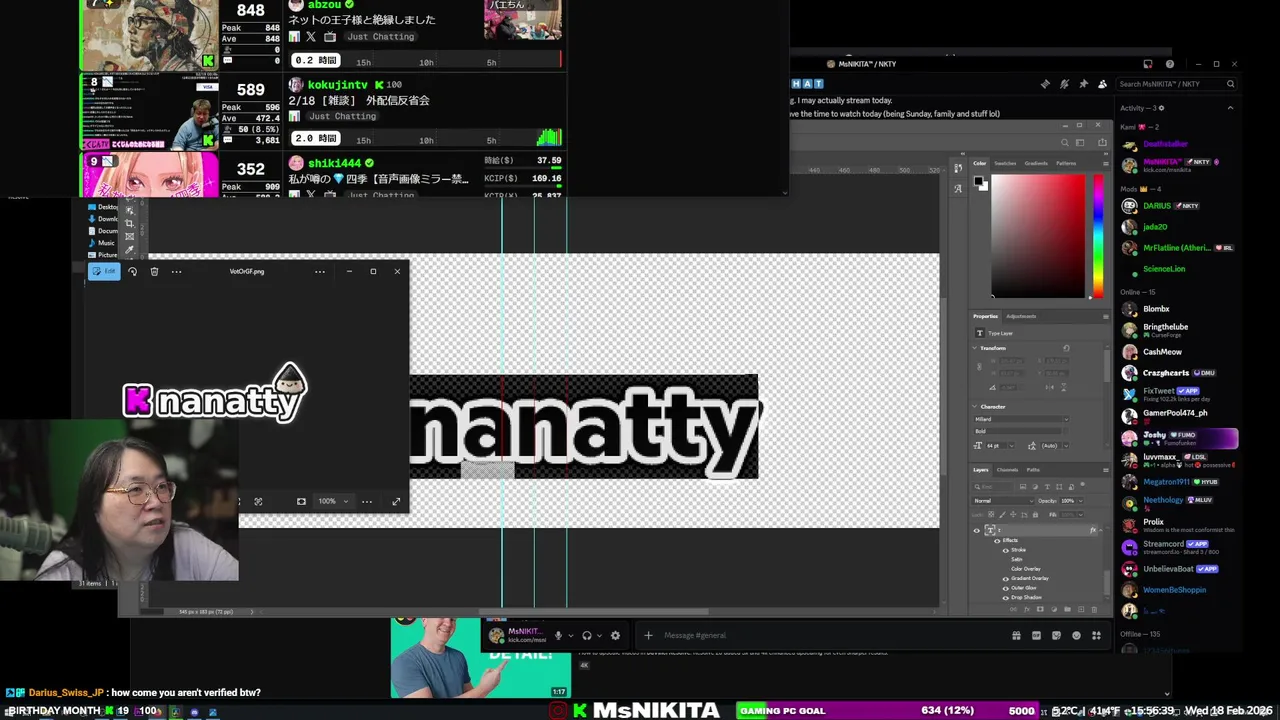
Task: Click the plus attach icon in Discord
Action: pos(648,635)
